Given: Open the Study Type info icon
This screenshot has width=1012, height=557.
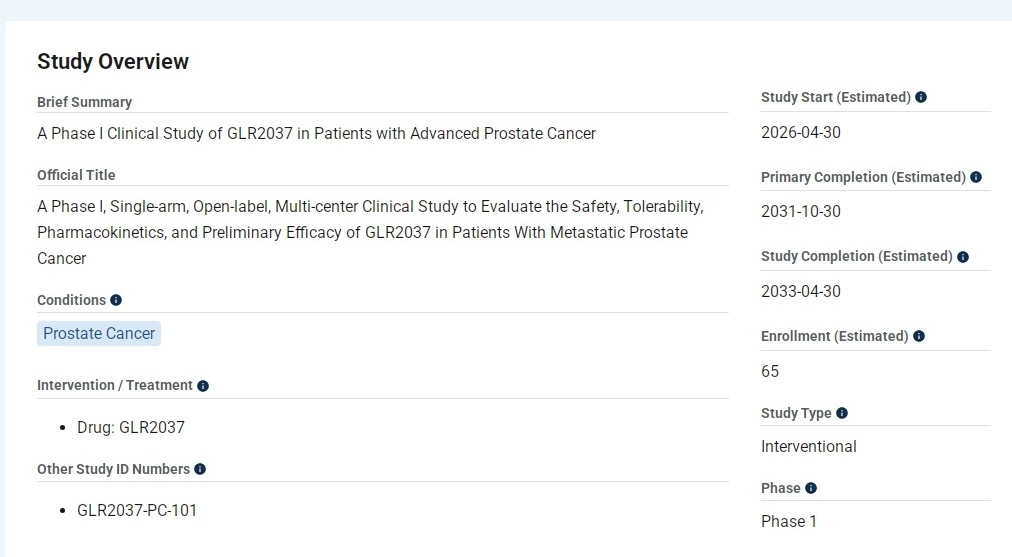Looking at the screenshot, I should (x=842, y=413).
